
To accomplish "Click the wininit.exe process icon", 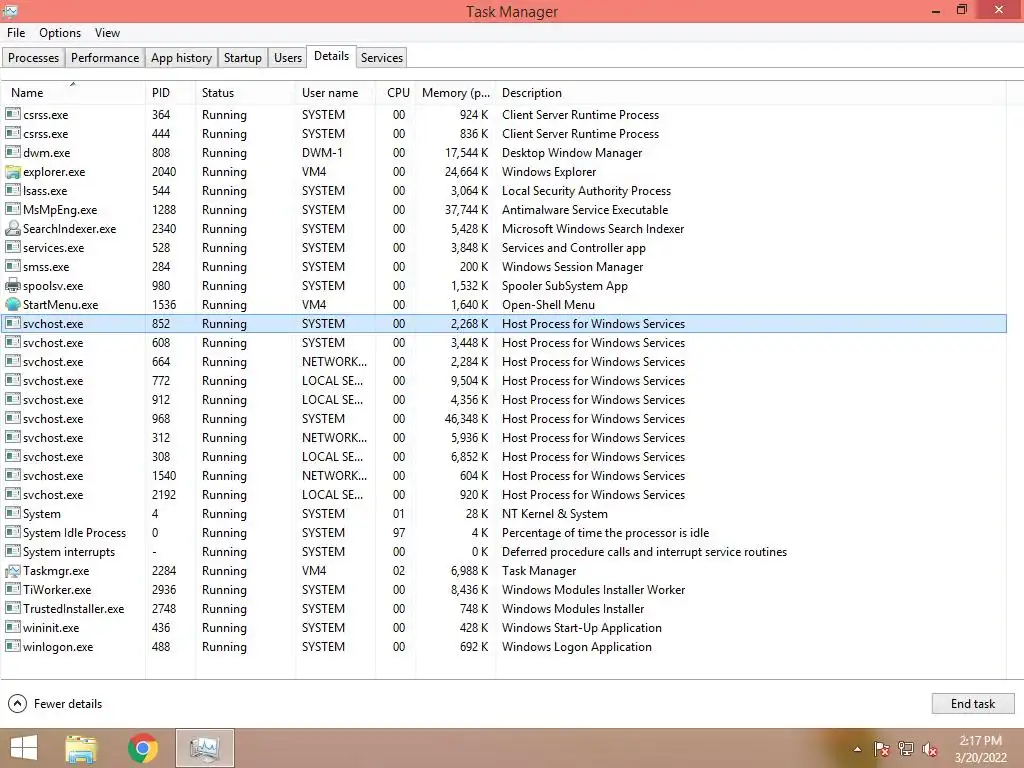I will click(12, 628).
